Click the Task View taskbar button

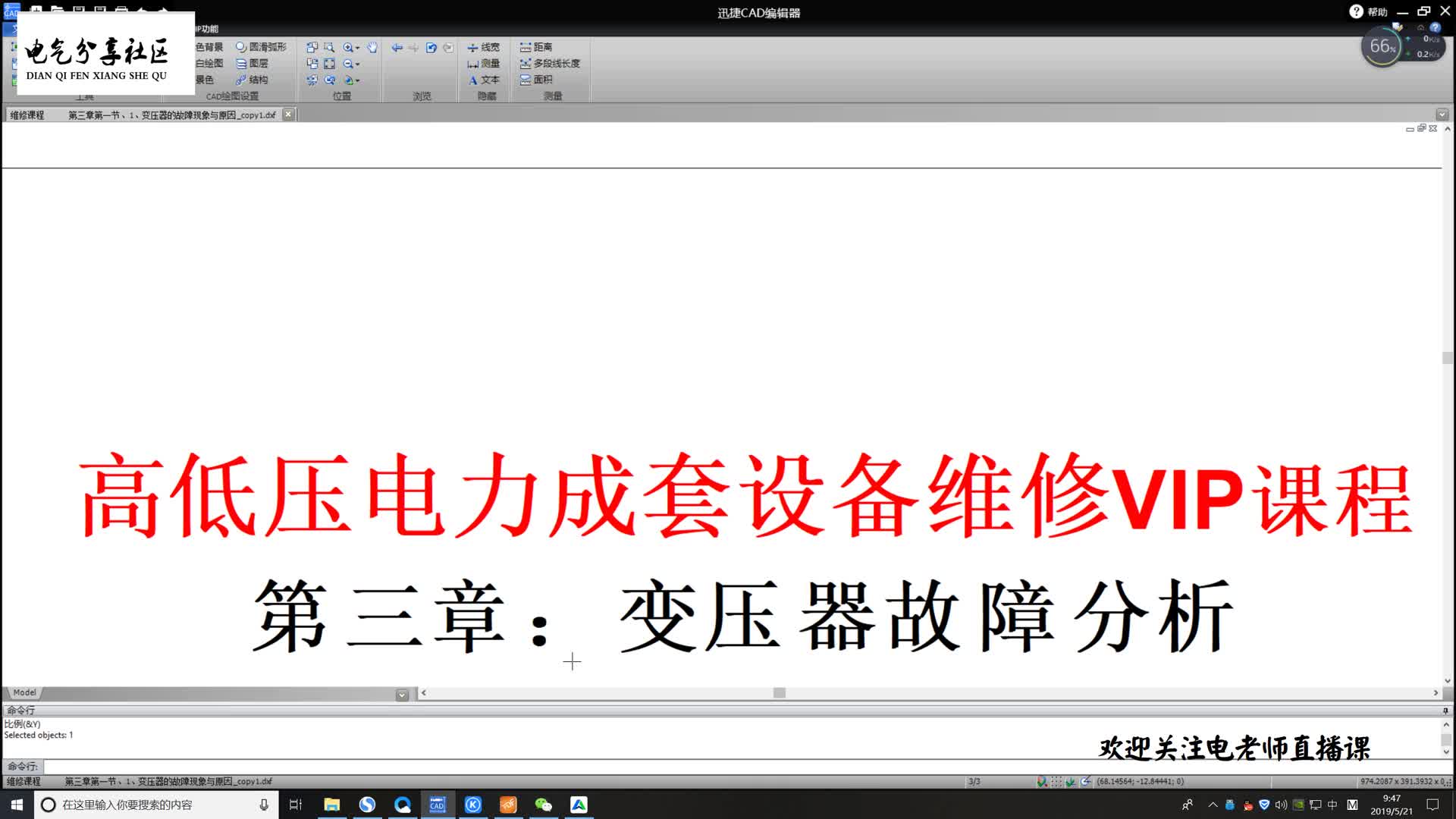pos(296,805)
